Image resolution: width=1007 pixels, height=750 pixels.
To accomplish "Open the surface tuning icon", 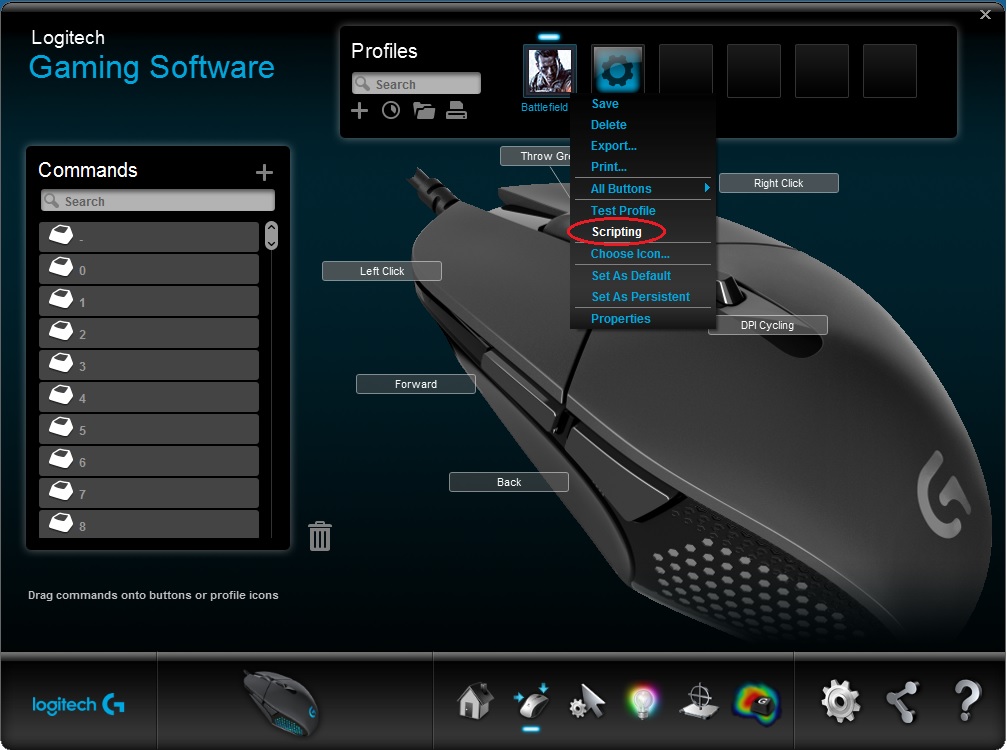I will [x=700, y=702].
